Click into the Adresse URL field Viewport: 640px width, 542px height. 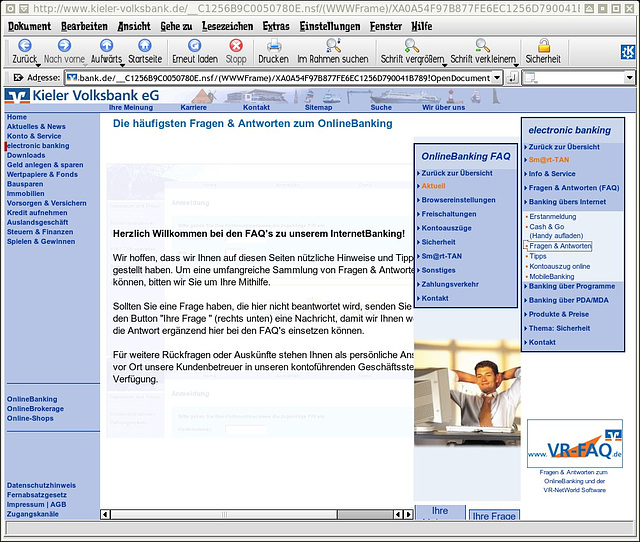coord(278,78)
